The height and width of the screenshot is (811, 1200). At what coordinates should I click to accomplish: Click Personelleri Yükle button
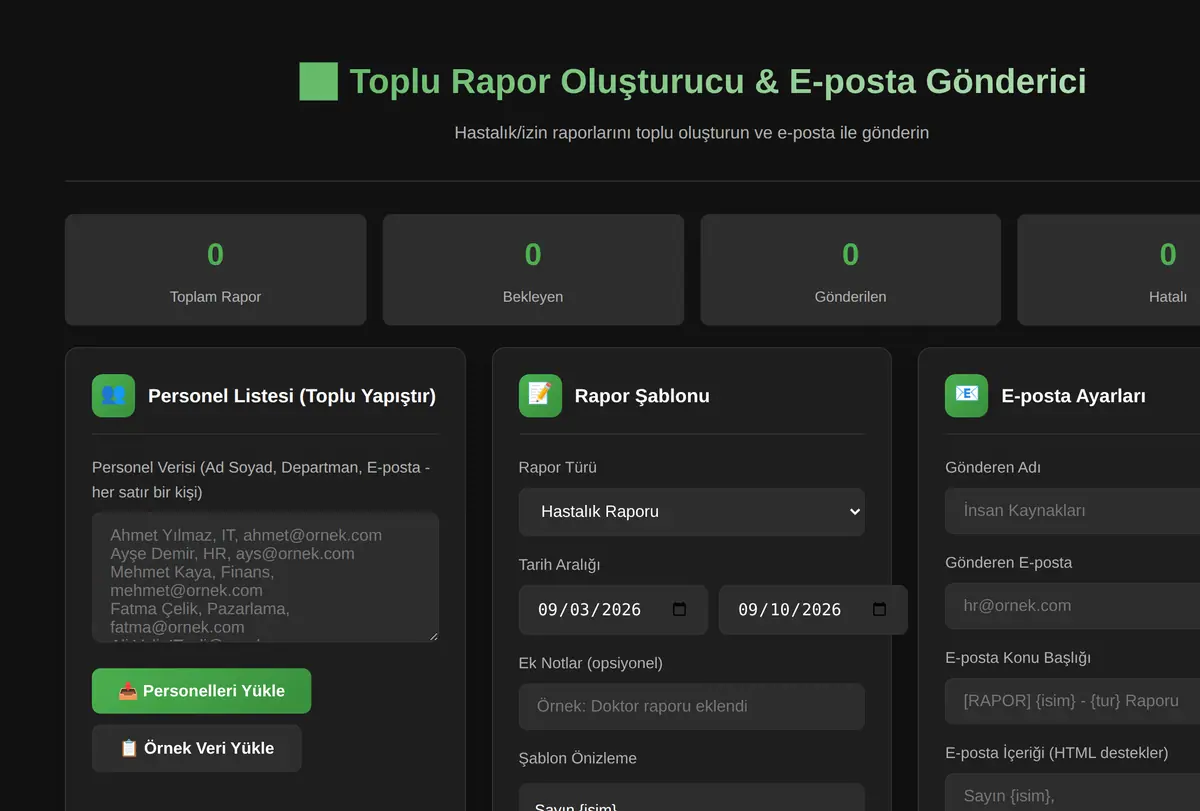coord(201,691)
